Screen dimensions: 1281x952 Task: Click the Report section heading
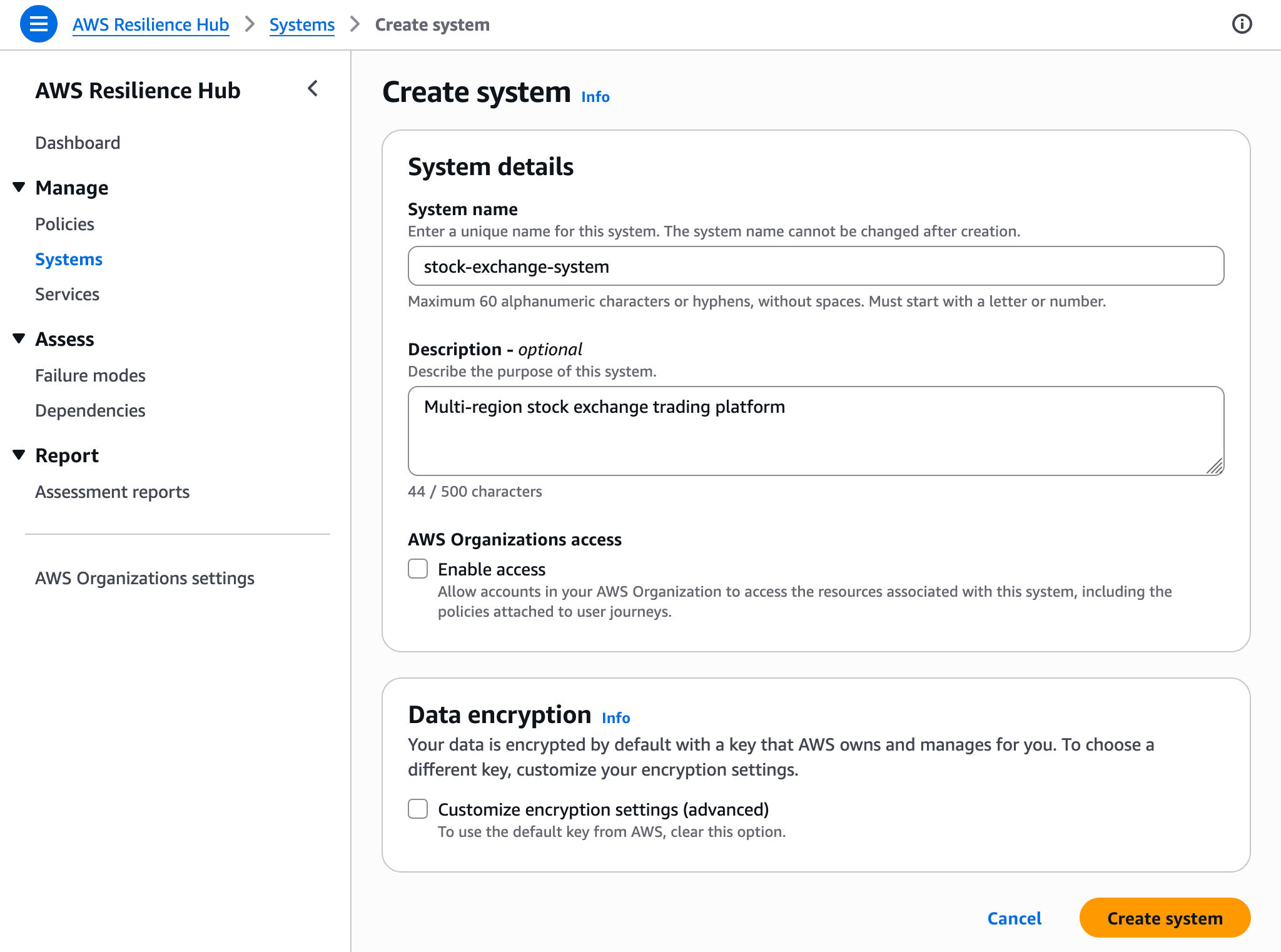click(x=67, y=455)
